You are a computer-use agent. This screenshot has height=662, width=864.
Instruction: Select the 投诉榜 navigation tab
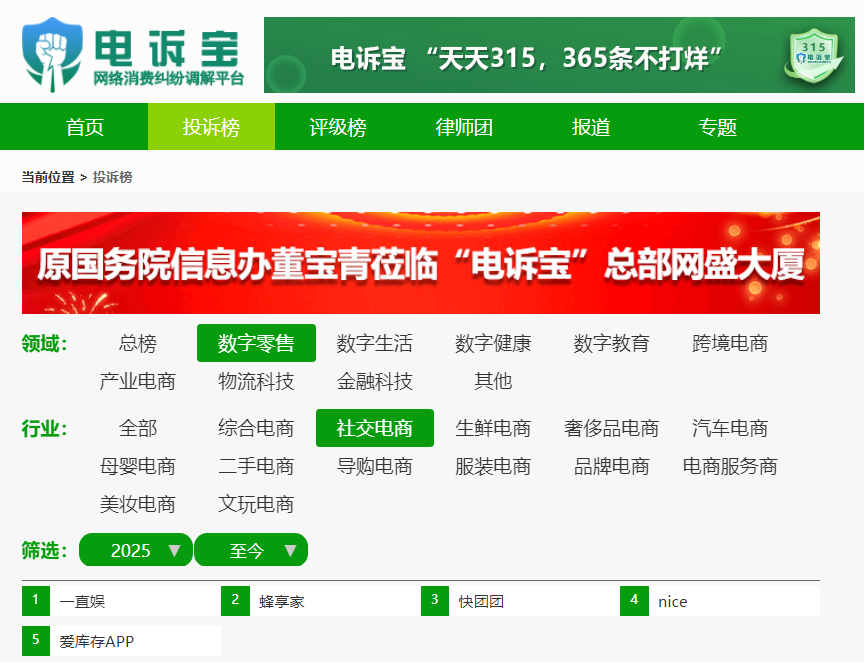coord(212,127)
